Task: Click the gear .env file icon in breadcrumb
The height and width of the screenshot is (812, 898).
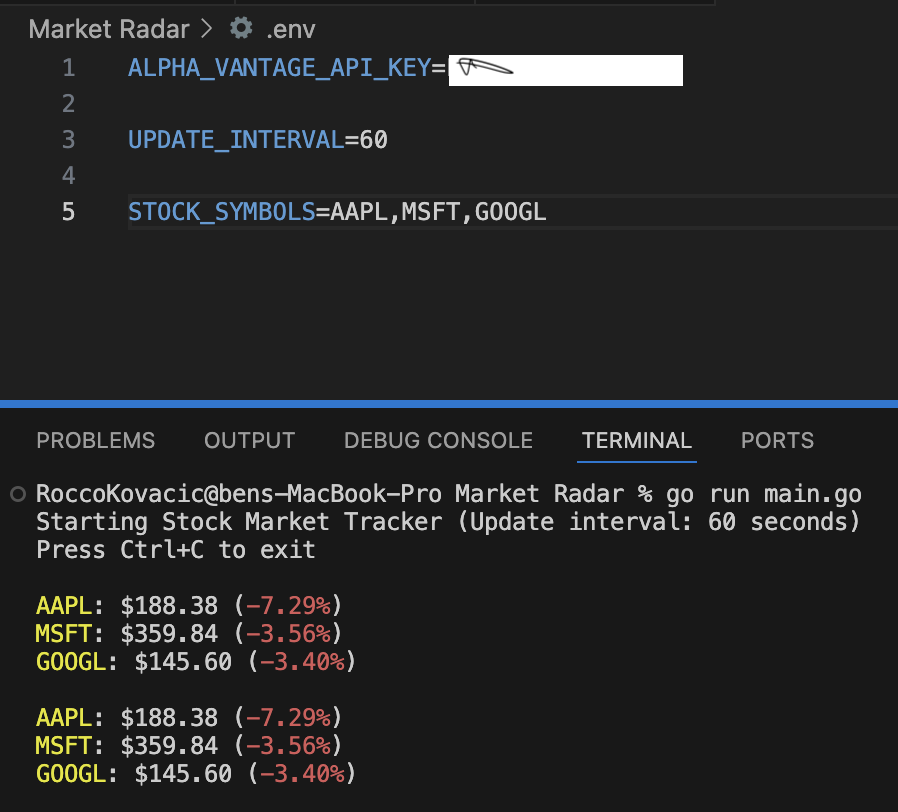Action: (240, 29)
